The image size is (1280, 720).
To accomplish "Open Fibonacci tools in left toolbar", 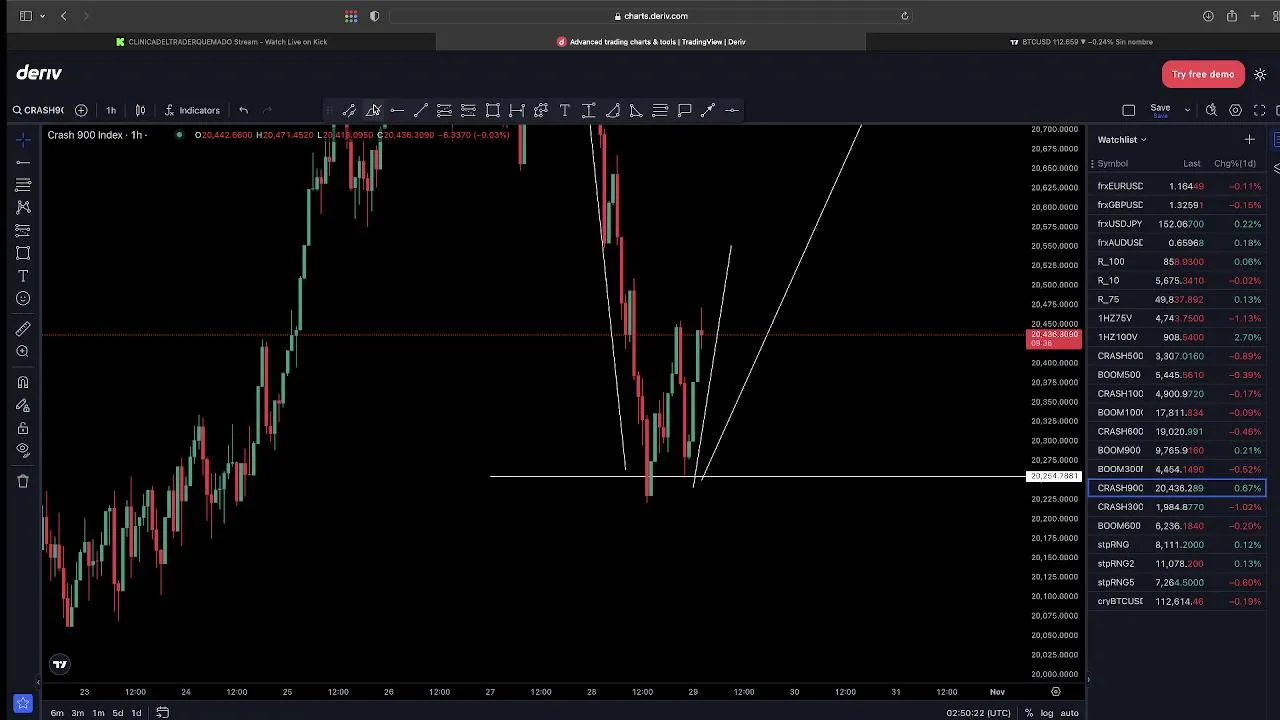I will [x=23, y=185].
